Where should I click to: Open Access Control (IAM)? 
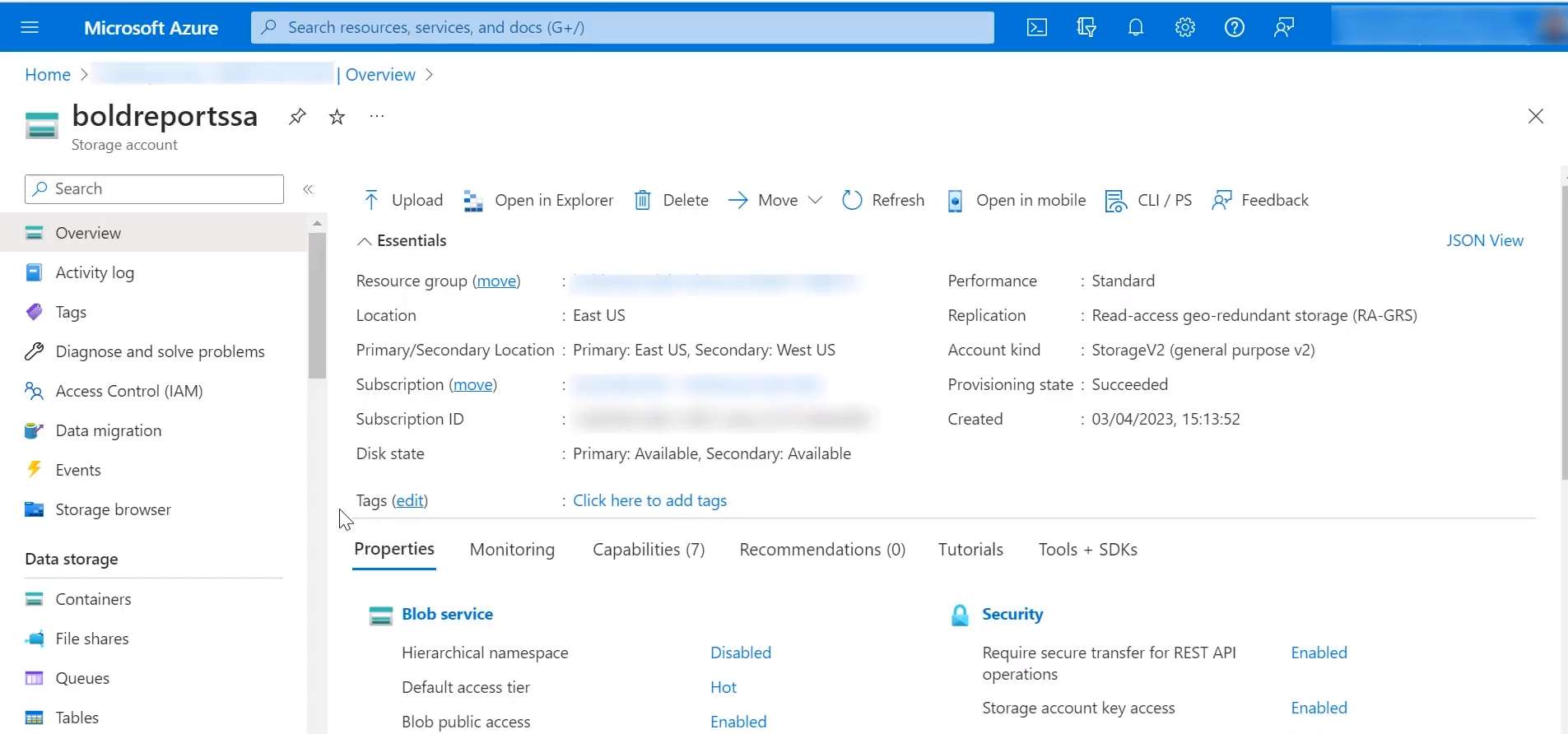click(128, 391)
